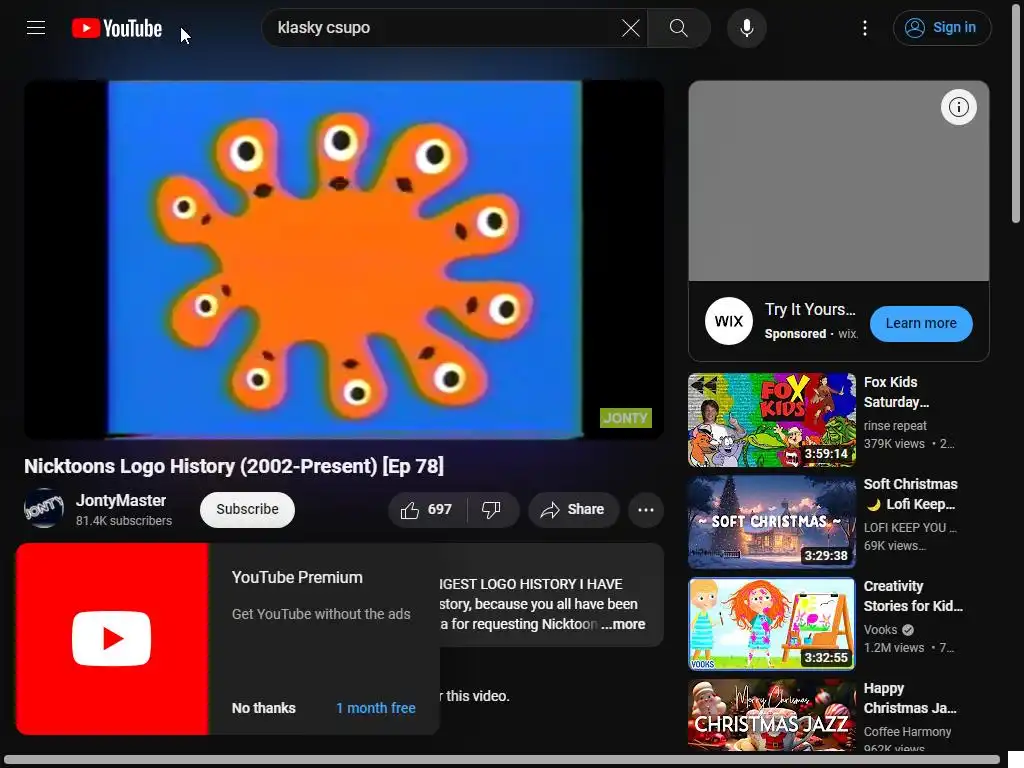Share this video
Image resolution: width=1024 pixels, height=768 pixels.
(573, 509)
